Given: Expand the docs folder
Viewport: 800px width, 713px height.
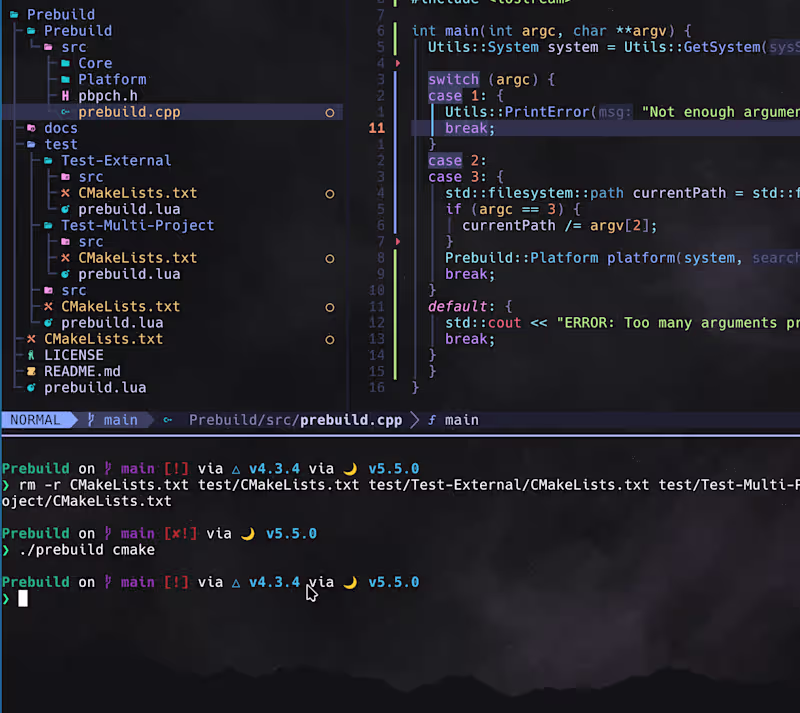Looking at the screenshot, I should pos(31,128).
